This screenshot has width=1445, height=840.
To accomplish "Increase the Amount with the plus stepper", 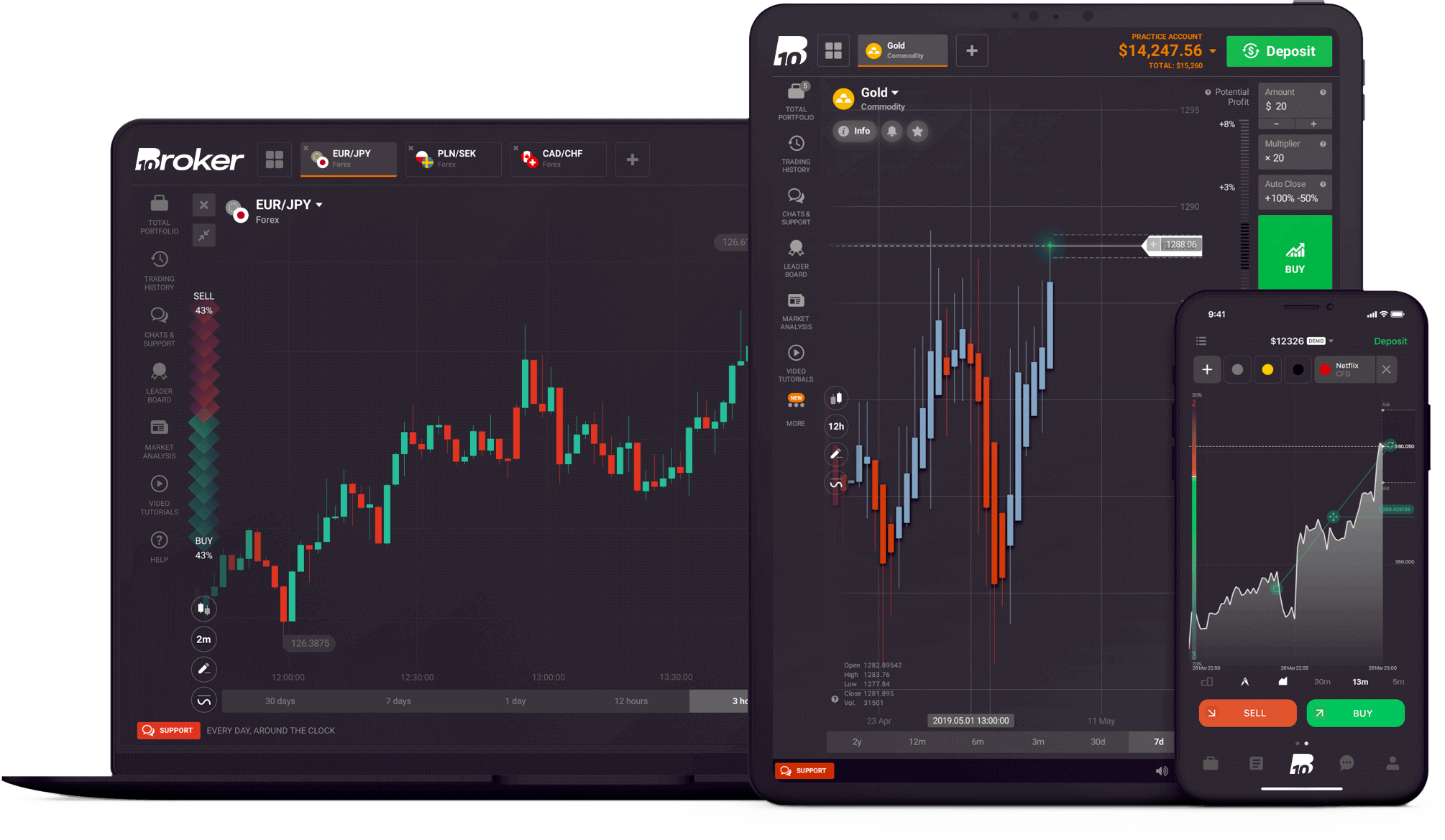I will point(1314,124).
